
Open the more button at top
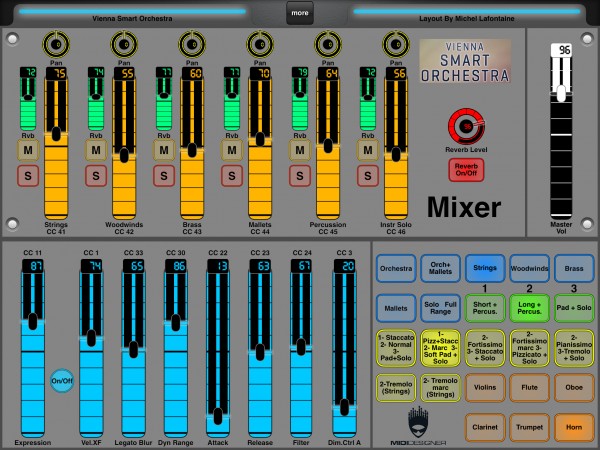[300, 13]
